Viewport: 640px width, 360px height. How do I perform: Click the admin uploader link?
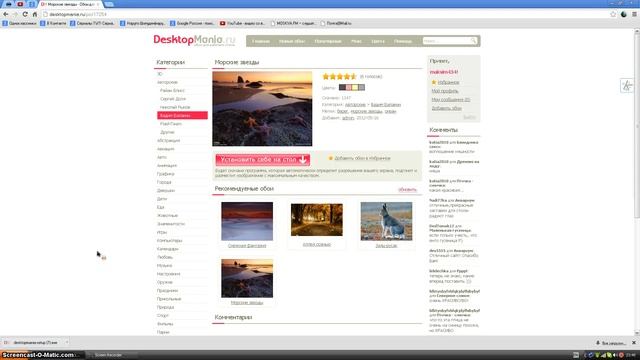coord(348,118)
